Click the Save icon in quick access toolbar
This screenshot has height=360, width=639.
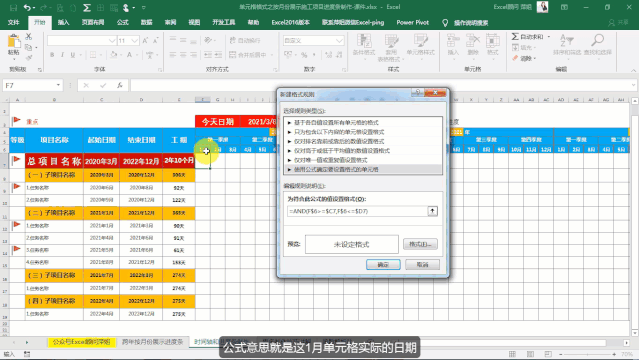click(13, 7)
